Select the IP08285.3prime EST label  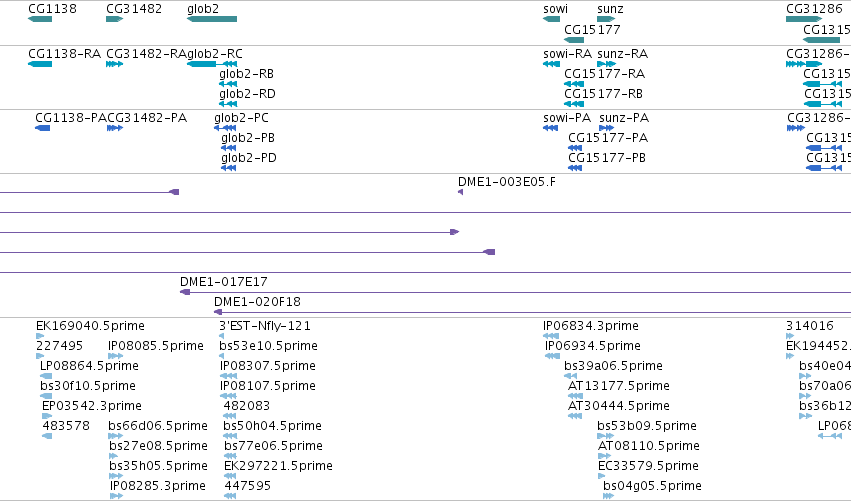157,486
